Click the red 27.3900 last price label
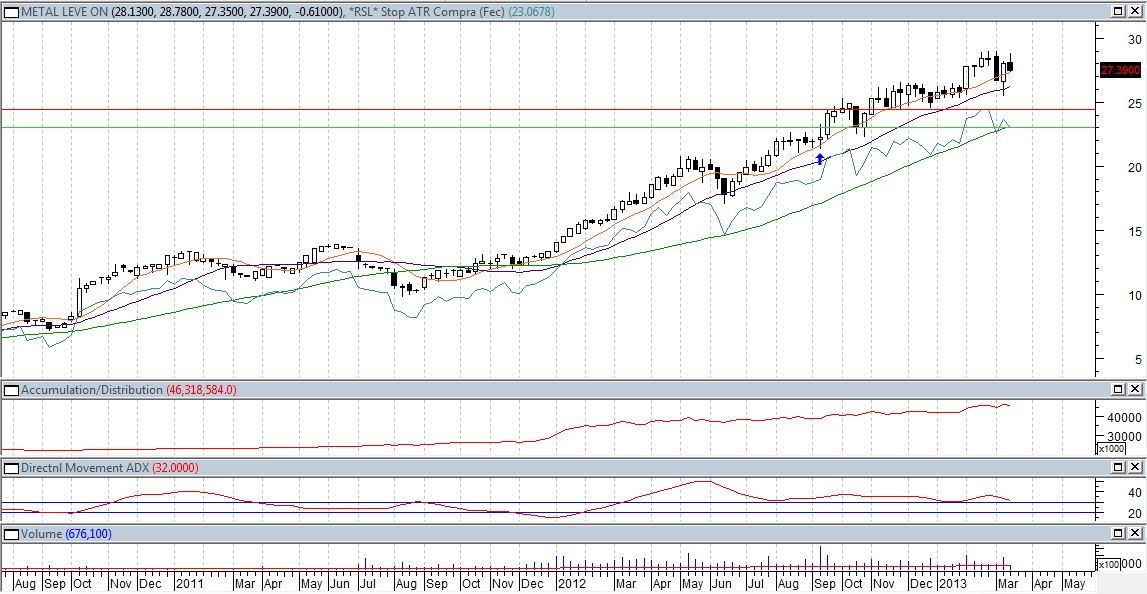This screenshot has width=1147, height=594. coord(1120,70)
